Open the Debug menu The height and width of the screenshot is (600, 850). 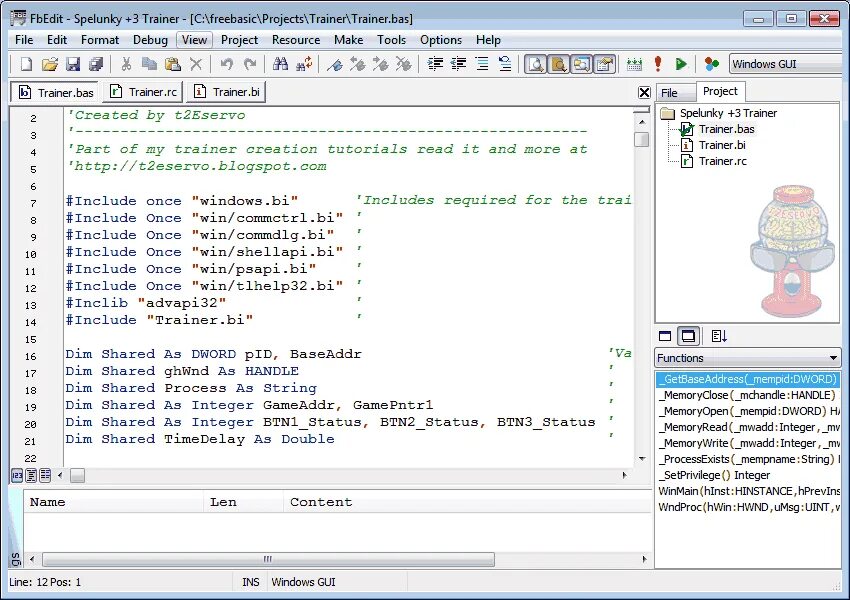[150, 40]
